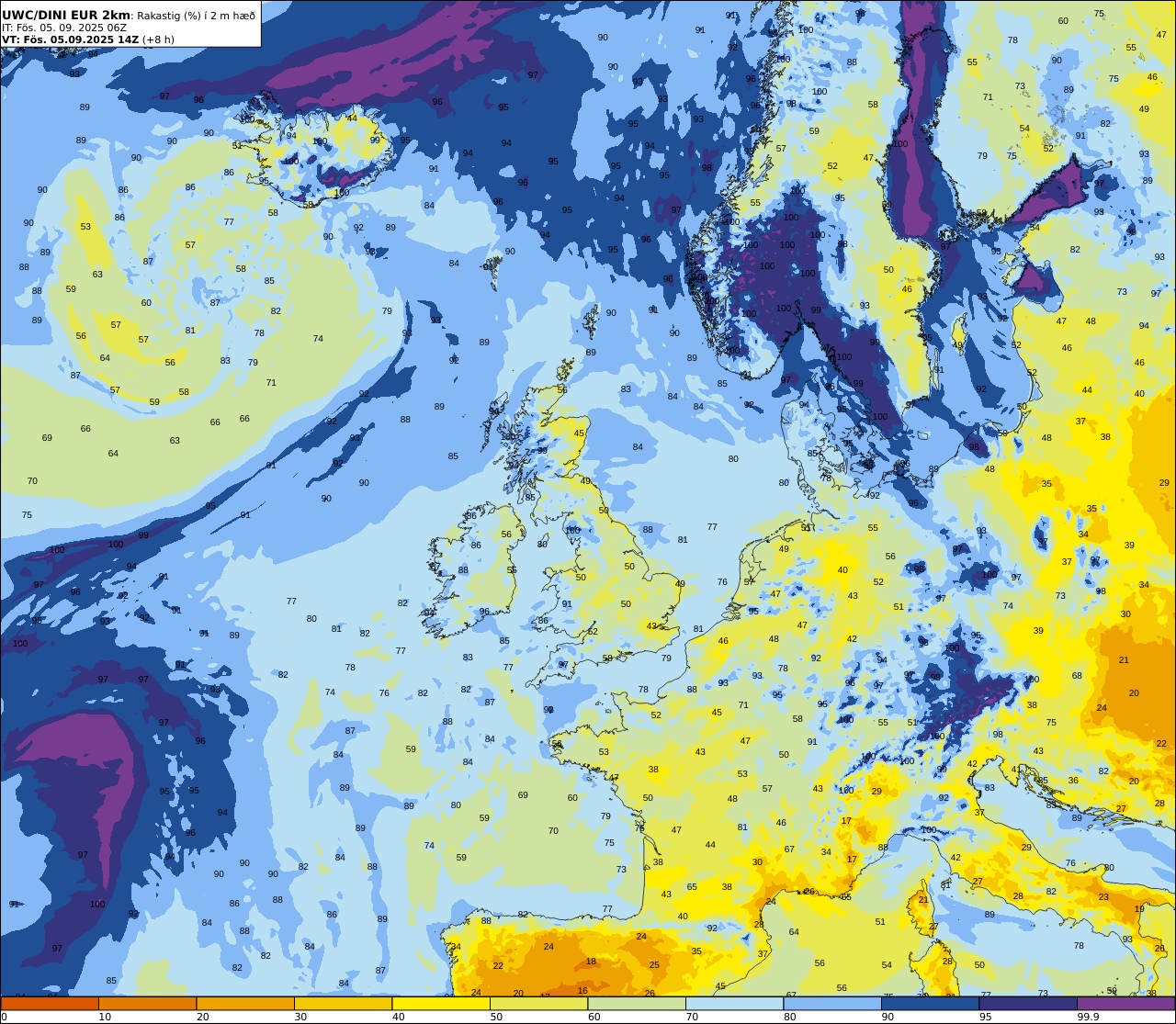Select the legend swatch between 20 and 30
The height and width of the screenshot is (1024, 1176).
click(245, 1003)
